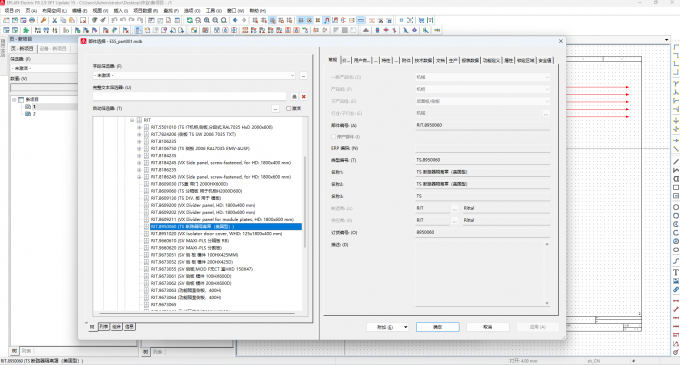Click the part number field RIT.8950060
Image resolution: width=680 pixels, height=365 pixels.
click(483, 125)
